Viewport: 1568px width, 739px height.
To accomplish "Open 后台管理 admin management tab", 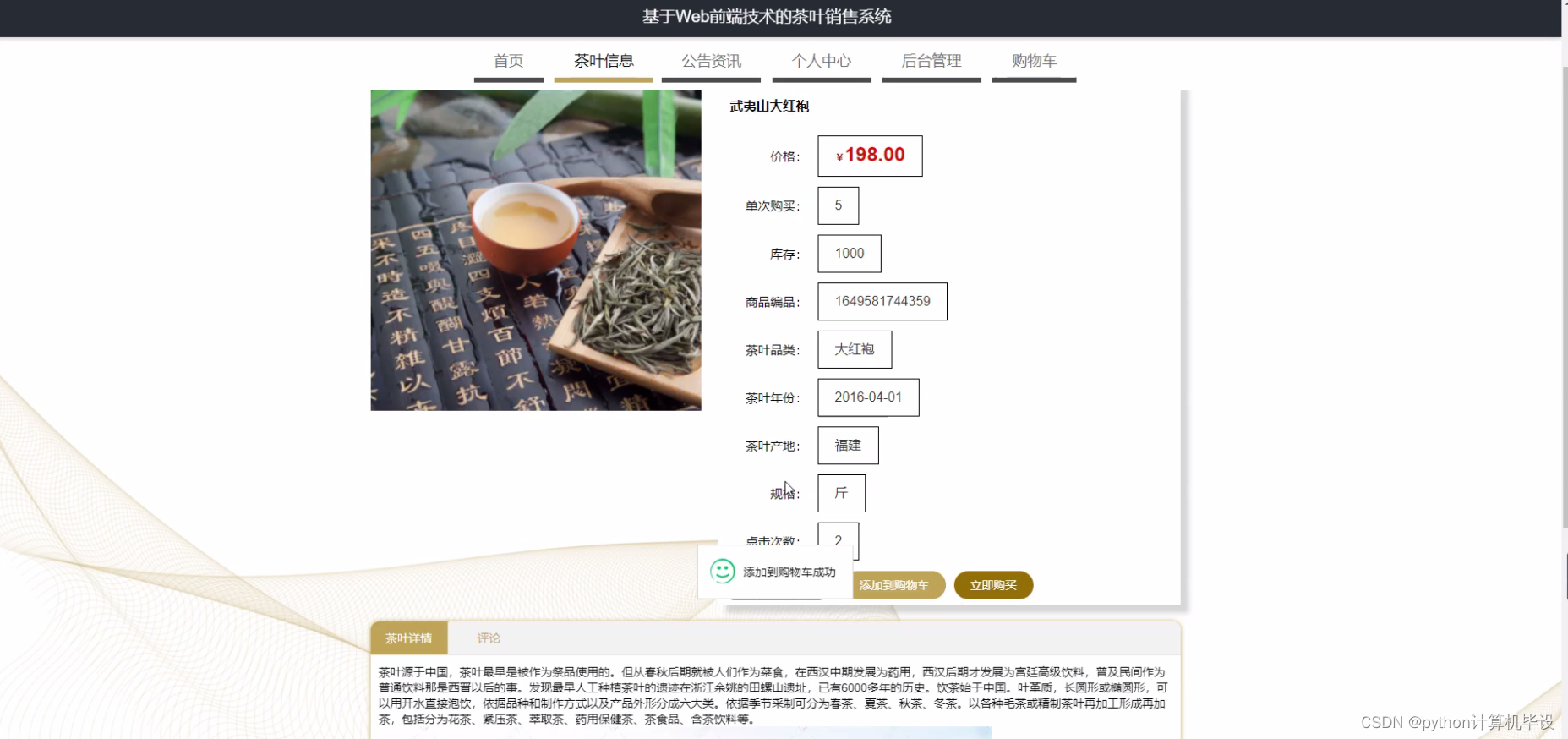I will point(932,62).
